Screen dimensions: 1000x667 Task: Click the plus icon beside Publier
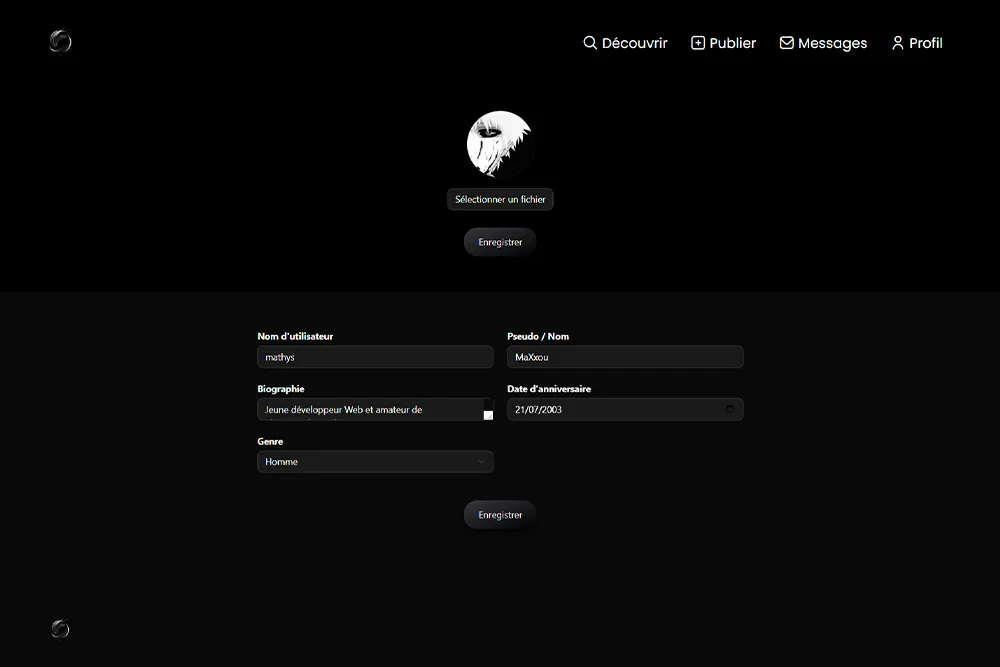point(698,43)
